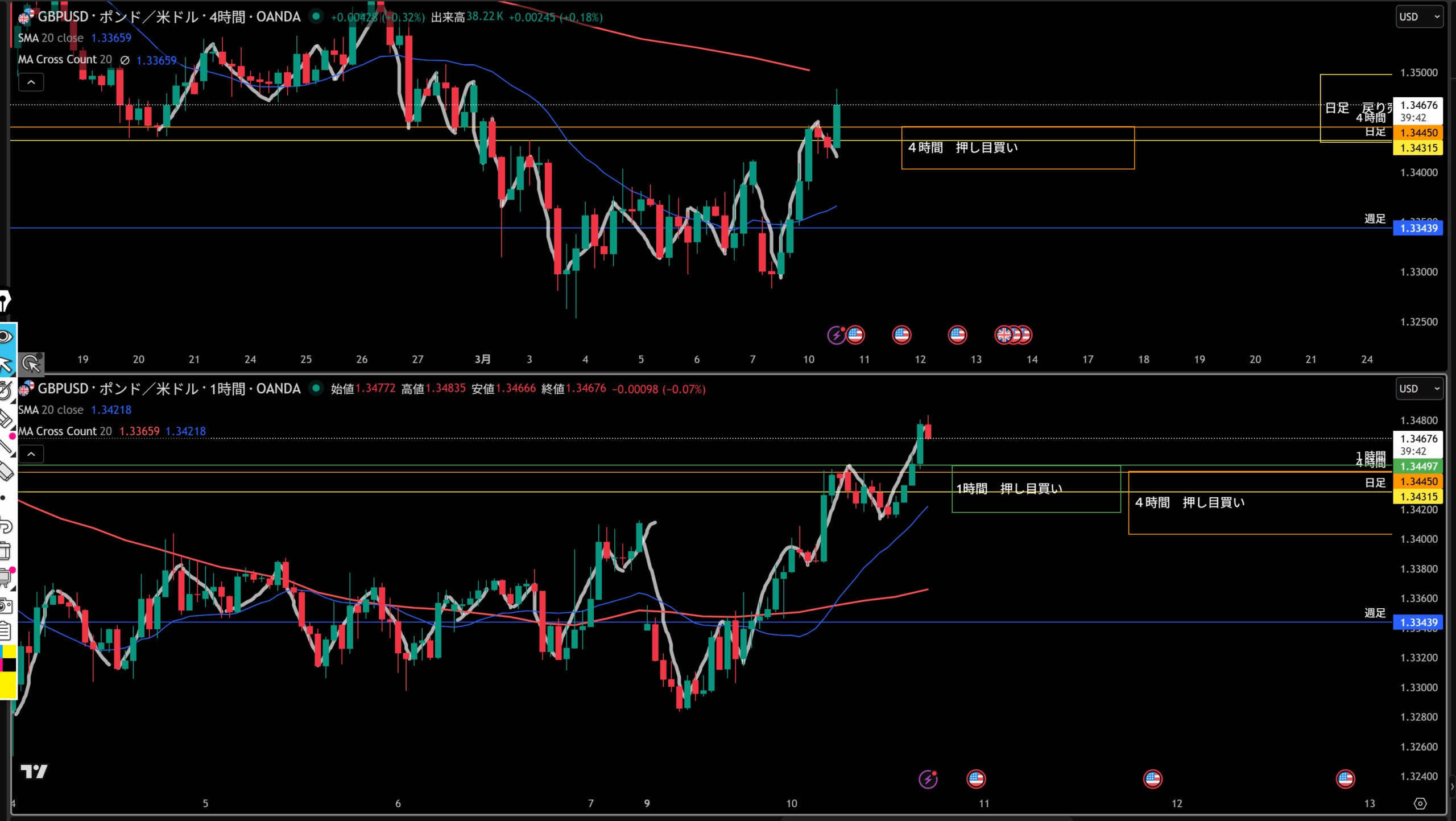Image resolution: width=1456 pixels, height=821 pixels.
Task: Click the trash delete icon
Action: (x=6, y=551)
